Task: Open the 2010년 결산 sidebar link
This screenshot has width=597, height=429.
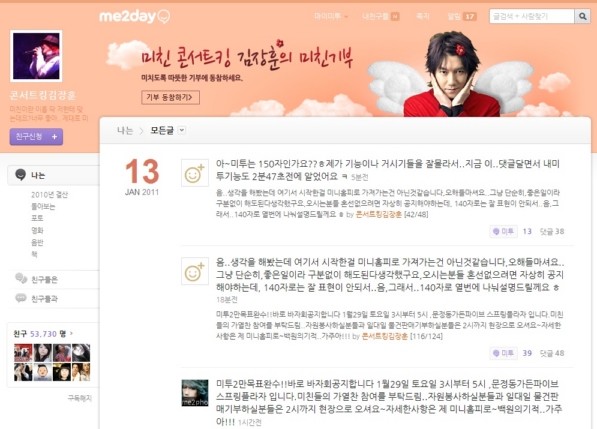Action: click(49, 195)
